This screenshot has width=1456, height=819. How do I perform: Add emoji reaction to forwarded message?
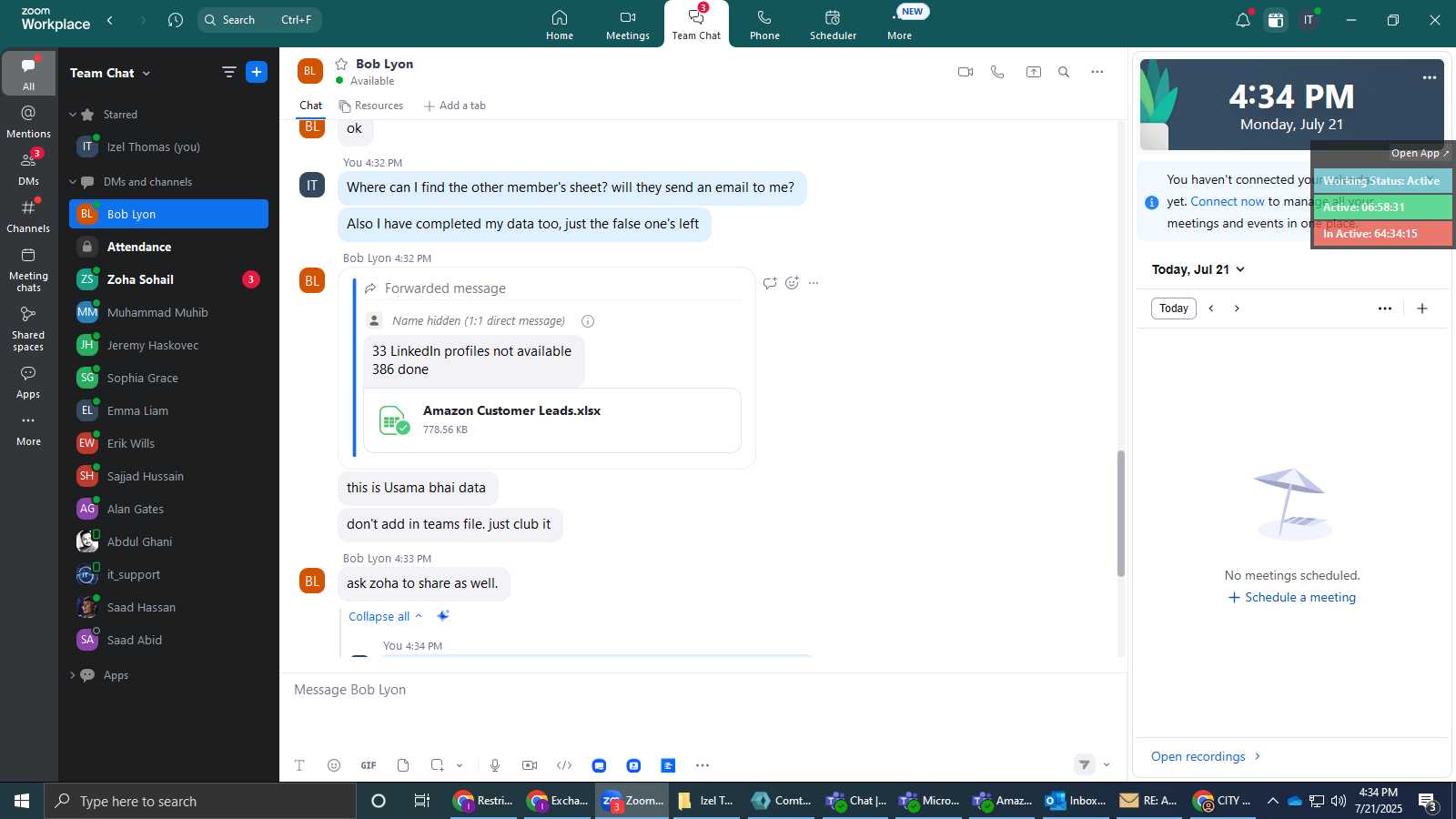[792, 283]
